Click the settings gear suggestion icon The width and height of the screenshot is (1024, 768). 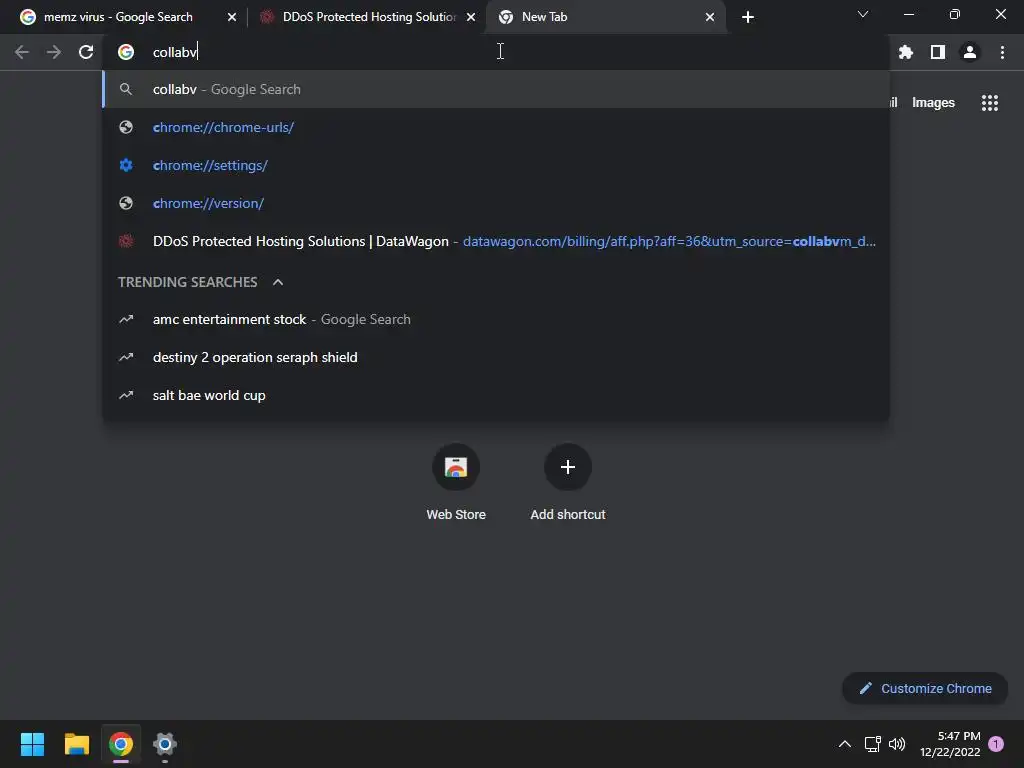126,165
